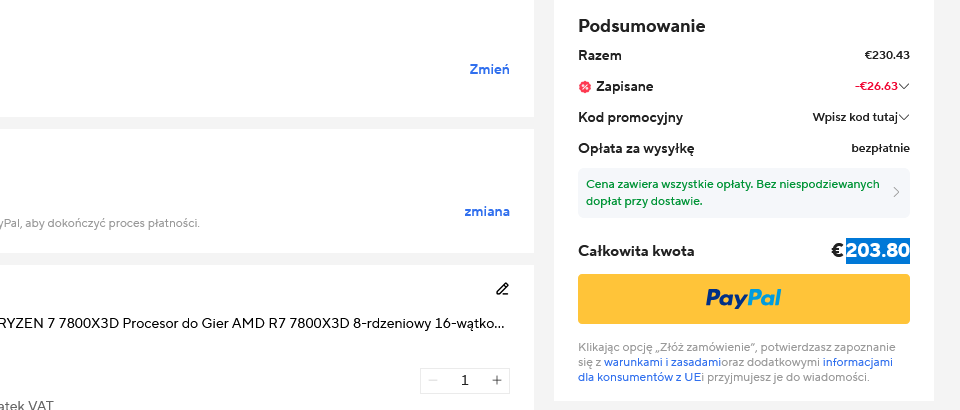Open the price info banner arrow
The image size is (960, 410).
point(896,193)
